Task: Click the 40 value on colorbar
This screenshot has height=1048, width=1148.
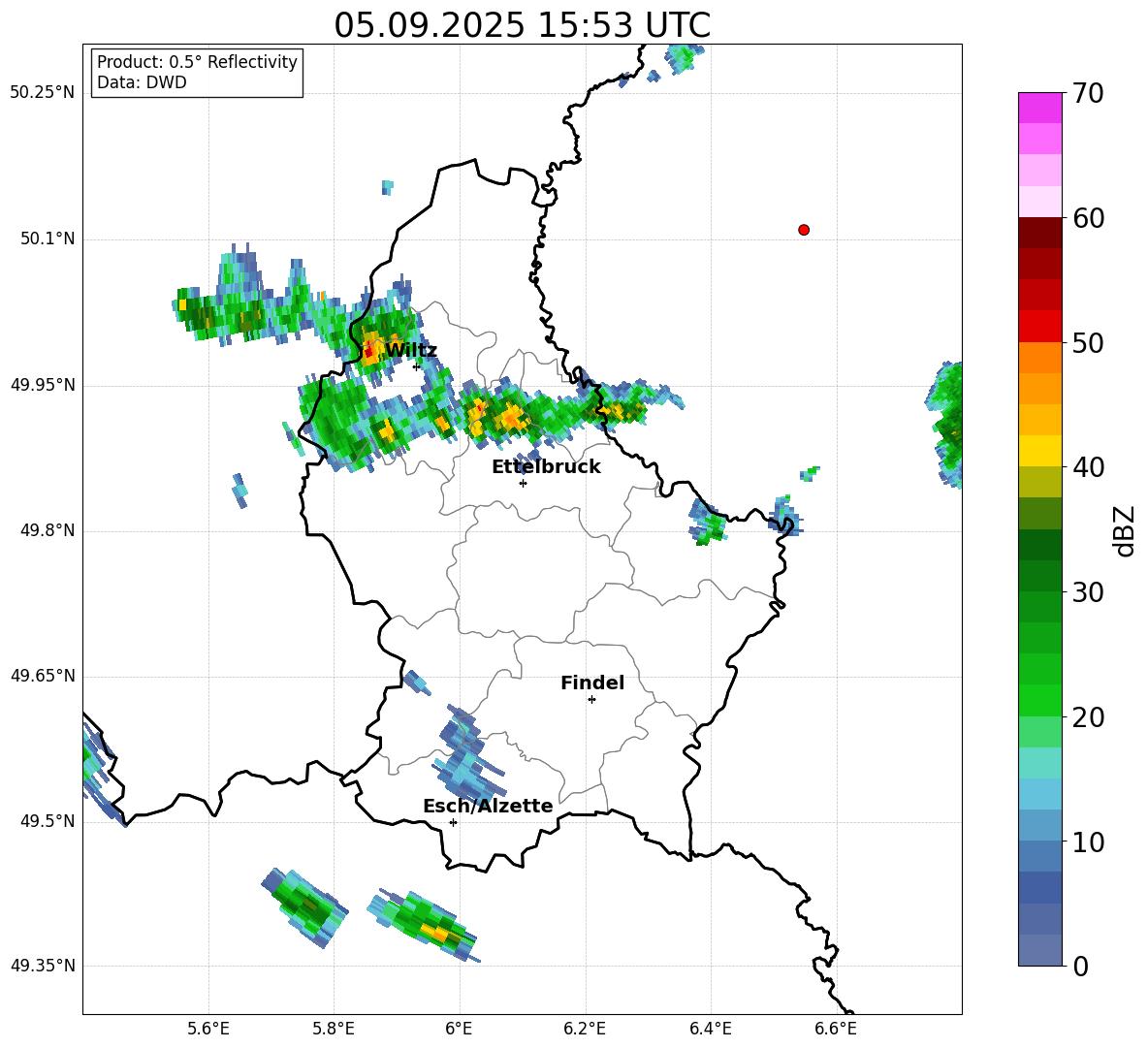Action: tap(1087, 467)
